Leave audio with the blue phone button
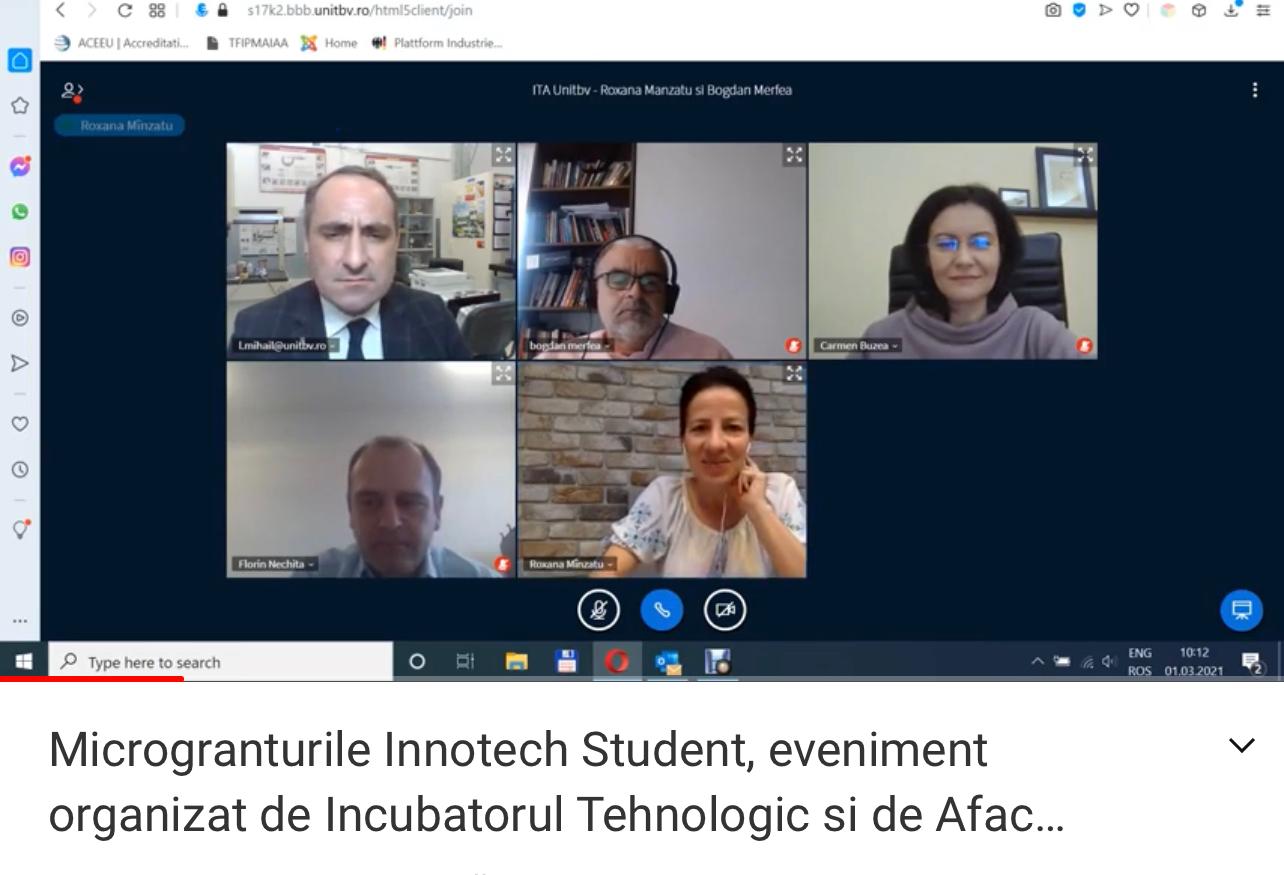 point(661,610)
